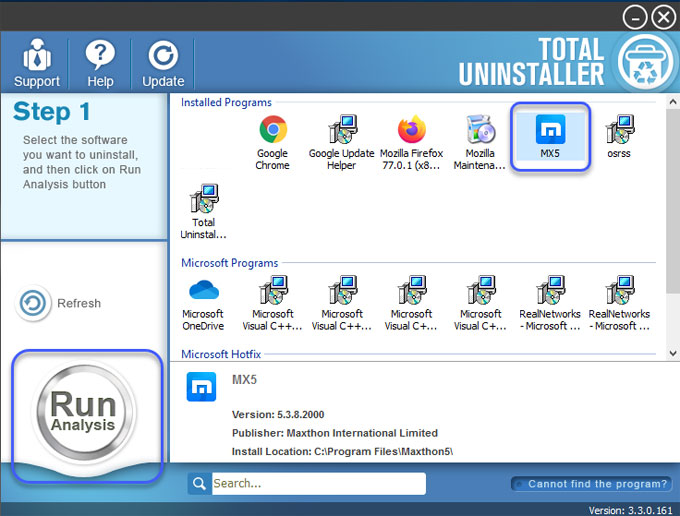Click the 'Publisher: Maxthon International Limited' text
The image size is (680, 516).
[335, 433]
